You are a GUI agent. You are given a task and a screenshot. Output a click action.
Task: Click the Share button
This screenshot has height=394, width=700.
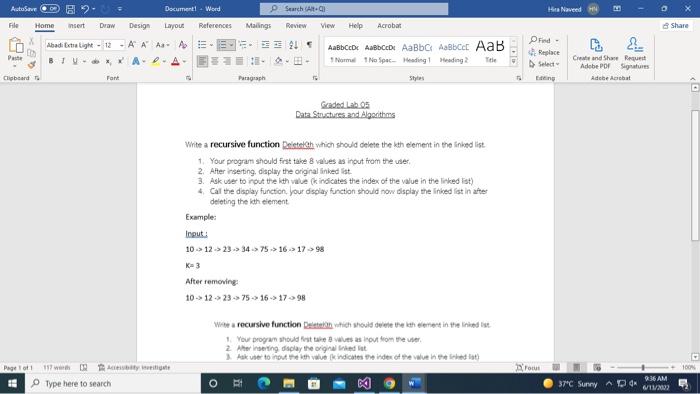tap(676, 25)
